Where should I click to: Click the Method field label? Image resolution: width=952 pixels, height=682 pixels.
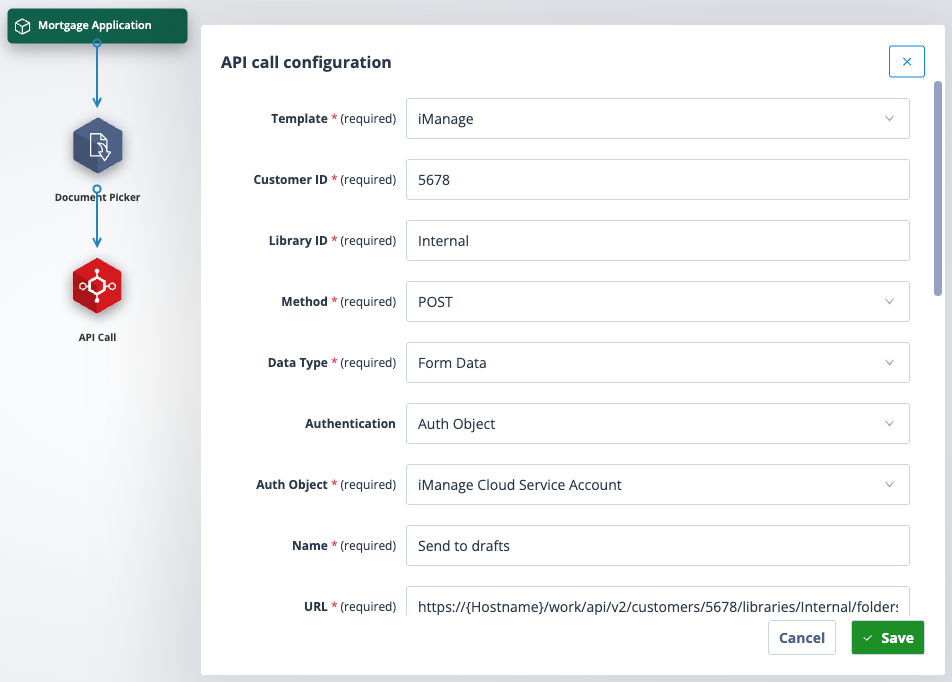click(x=339, y=301)
